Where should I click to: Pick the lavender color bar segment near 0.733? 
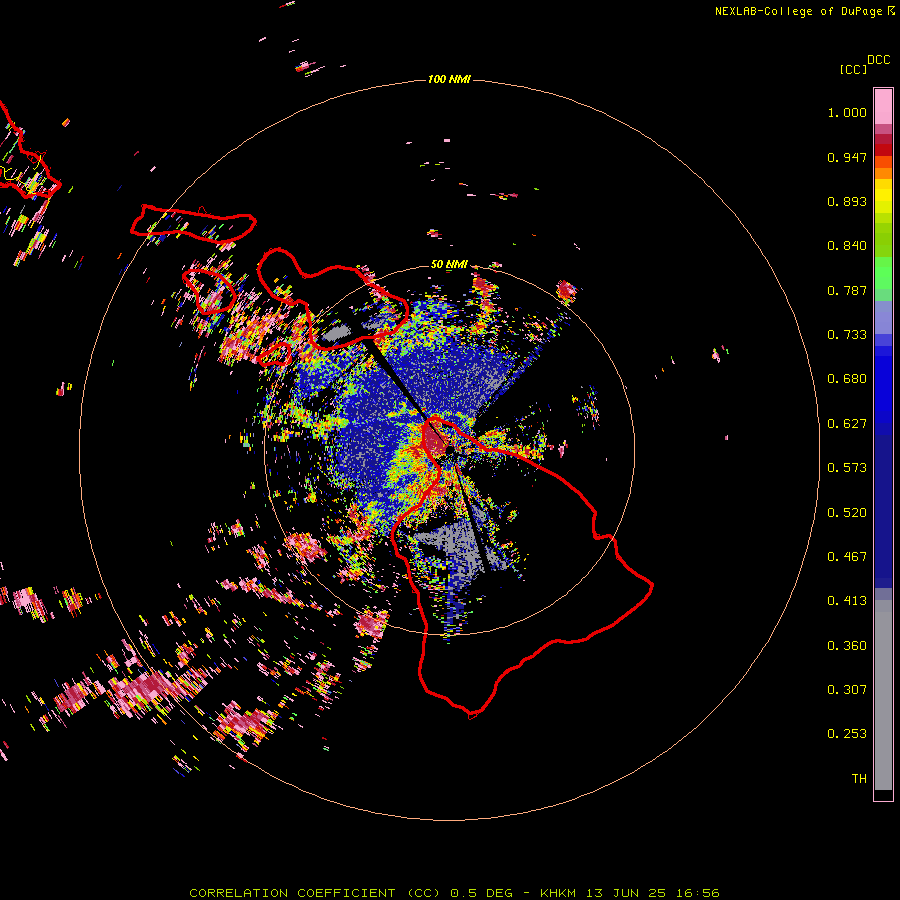pos(883,317)
